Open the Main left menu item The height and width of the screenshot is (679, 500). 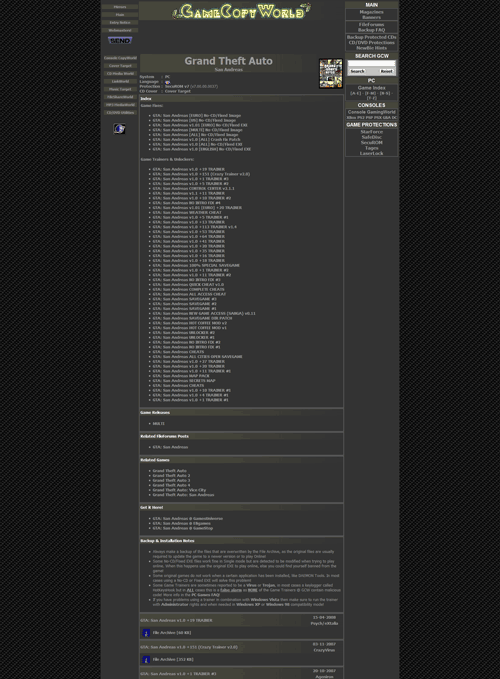(x=120, y=15)
